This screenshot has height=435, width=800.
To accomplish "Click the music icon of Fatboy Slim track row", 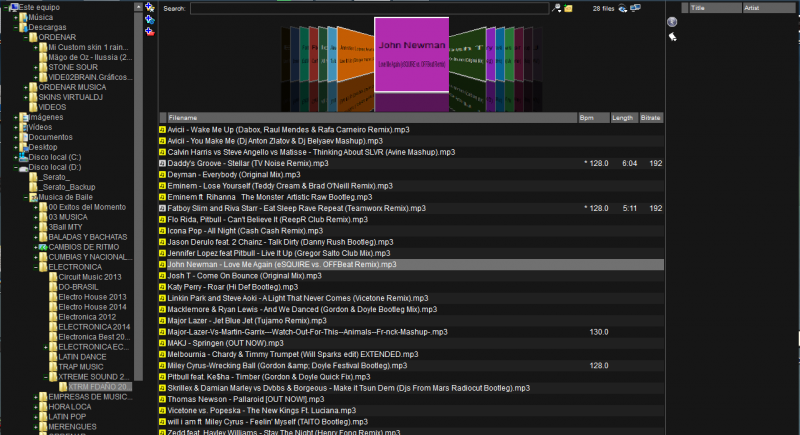I will point(162,209).
